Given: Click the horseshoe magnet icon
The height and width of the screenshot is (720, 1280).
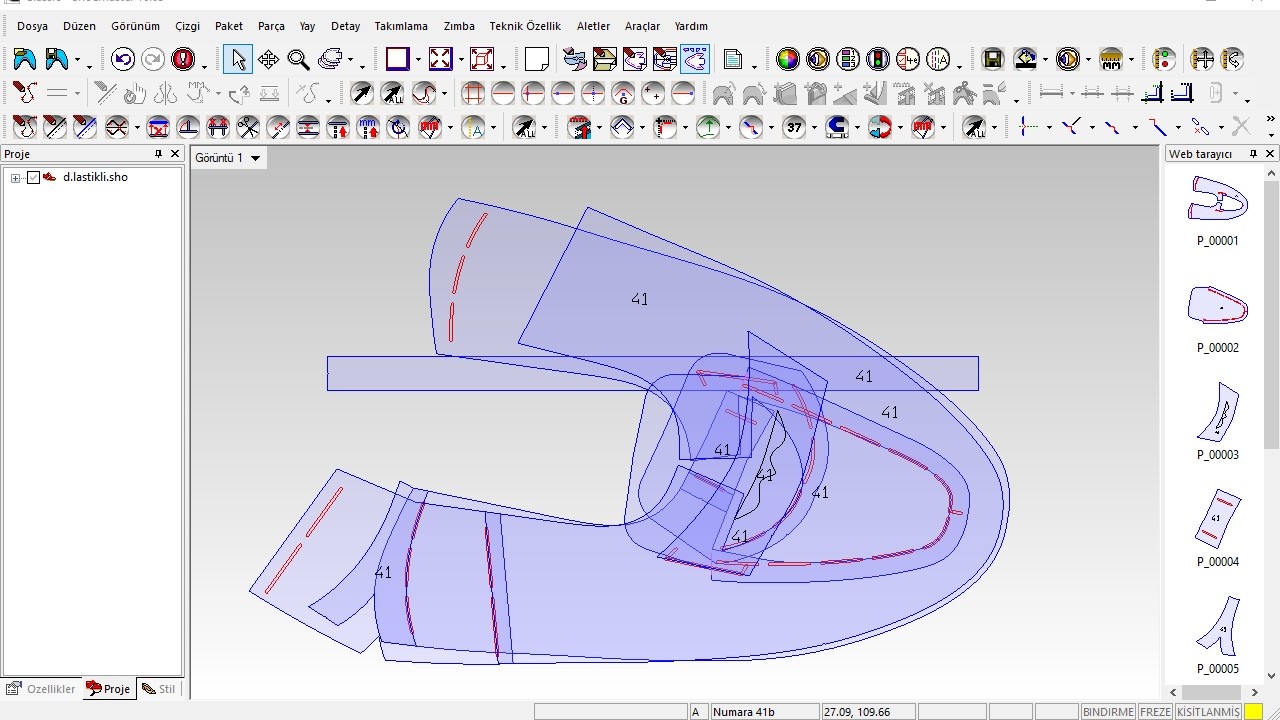Looking at the screenshot, I should [838, 127].
